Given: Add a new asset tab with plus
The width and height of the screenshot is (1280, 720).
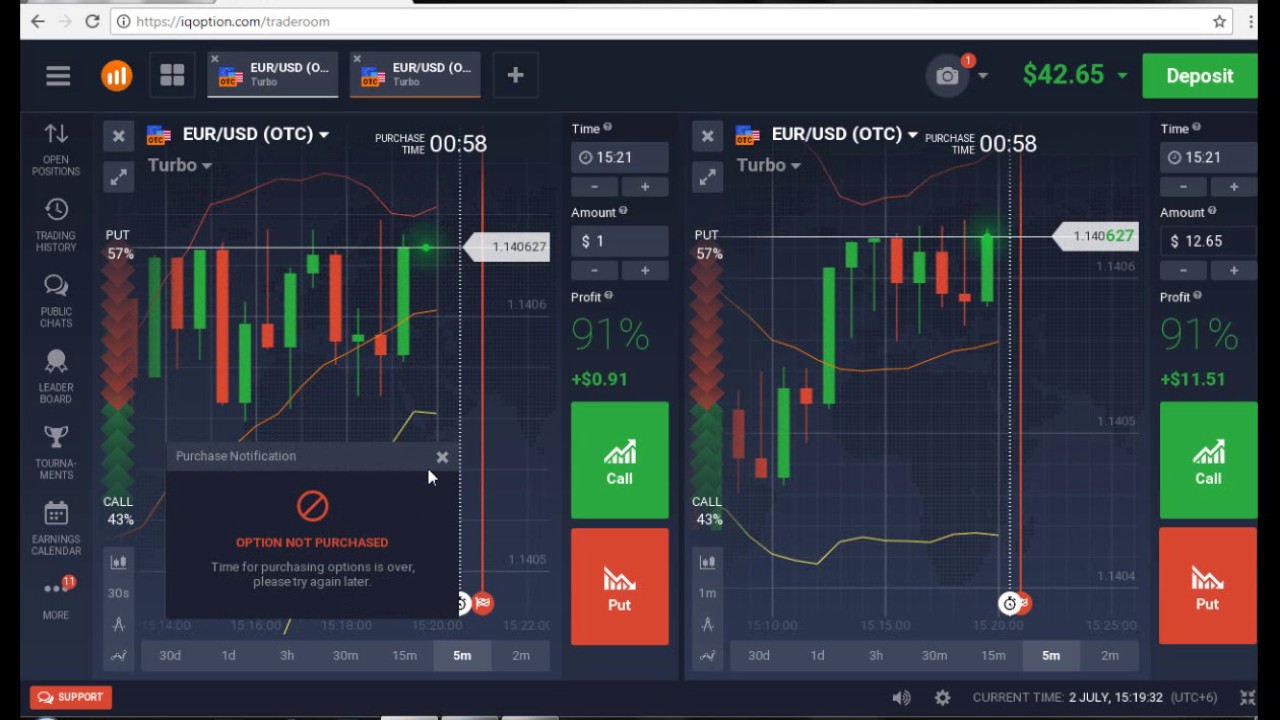Looking at the screenshot, I should 515,75.
